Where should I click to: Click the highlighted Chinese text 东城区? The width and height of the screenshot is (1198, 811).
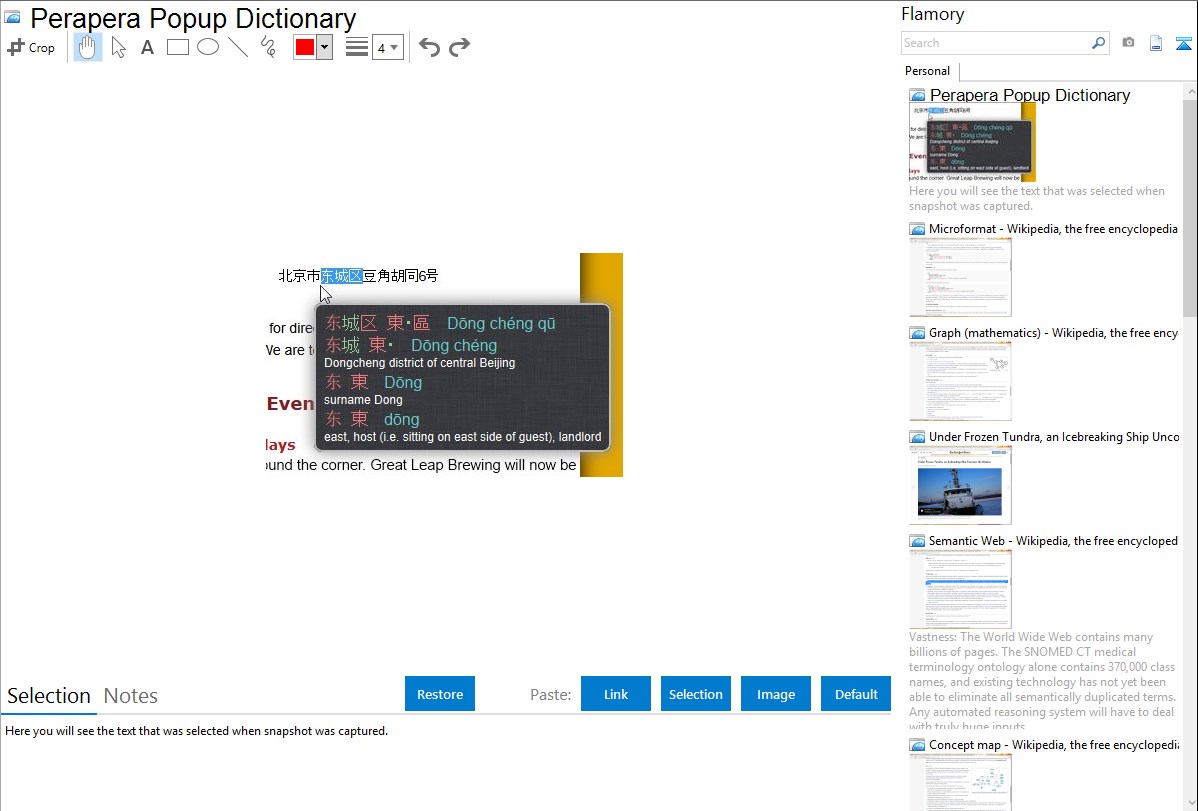tap(342, 275)
